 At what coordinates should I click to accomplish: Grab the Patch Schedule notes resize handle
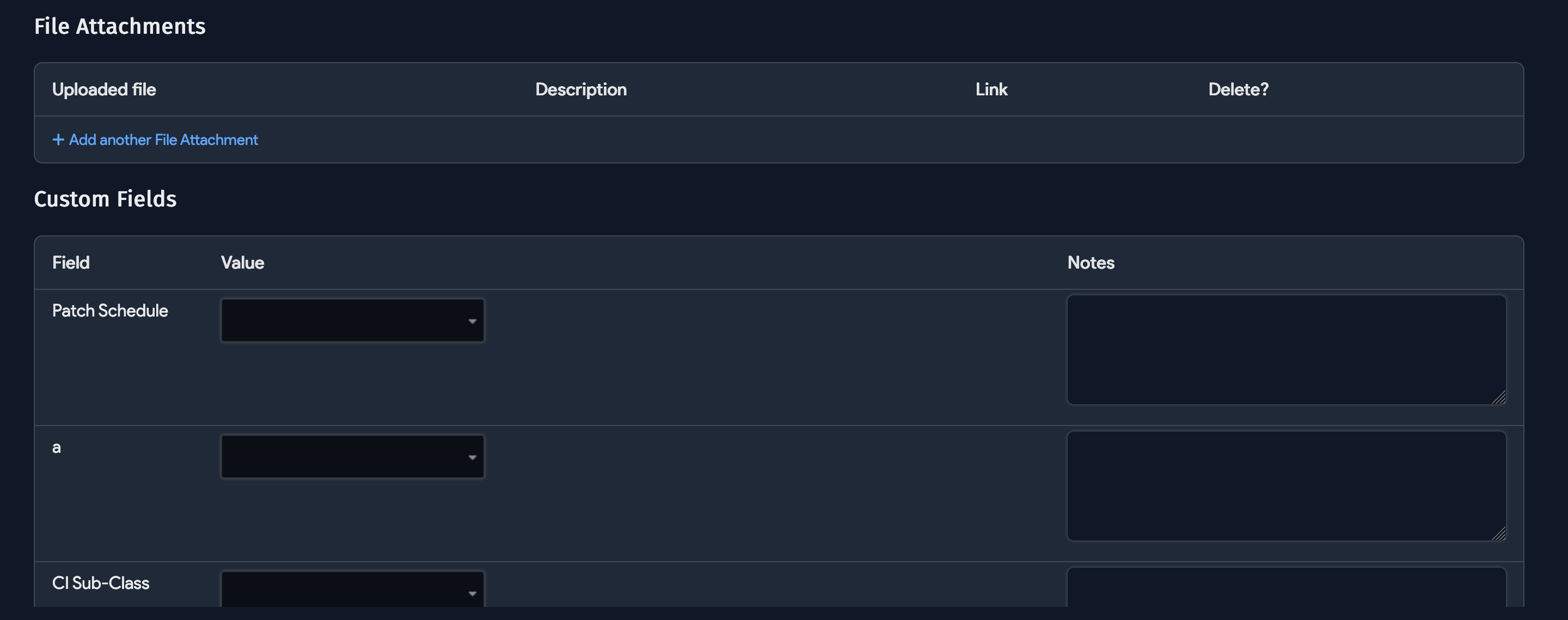[1499, 398]
